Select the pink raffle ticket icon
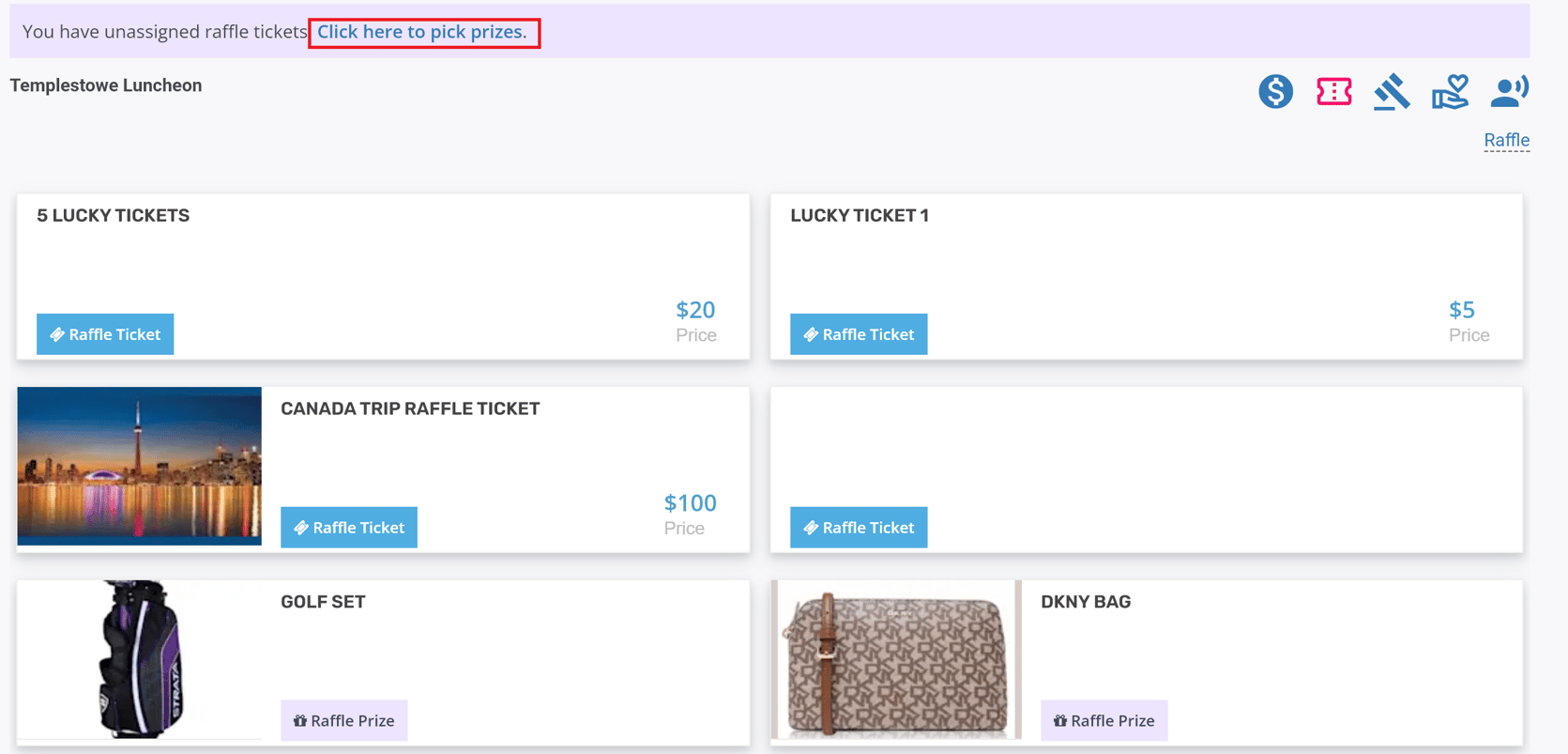The height and width of the screenshot is (754, 1568). tap(1333, 92)
